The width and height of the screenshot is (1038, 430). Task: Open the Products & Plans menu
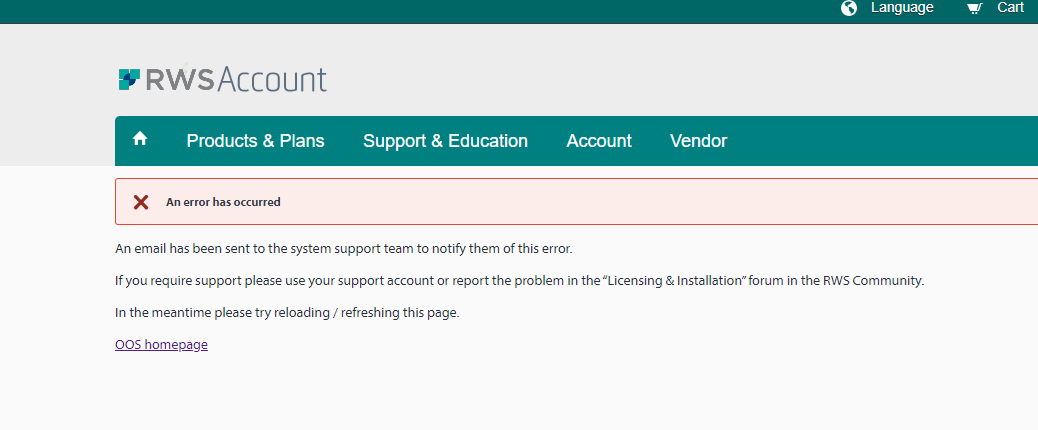pyautogui.click(x=255, y=141)
